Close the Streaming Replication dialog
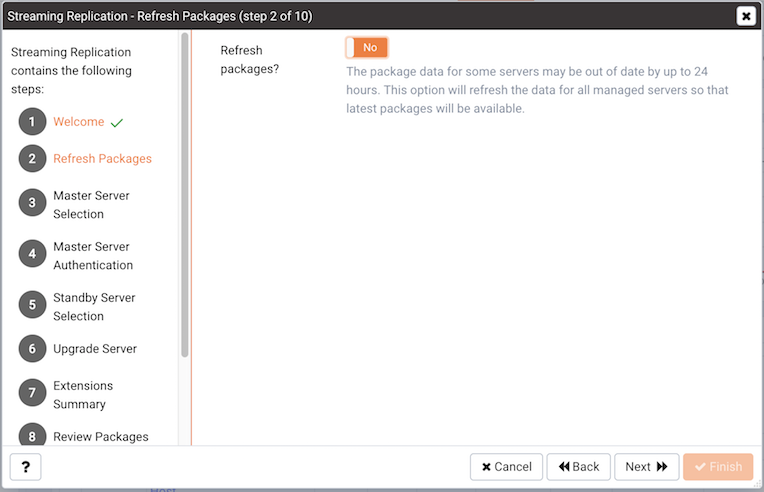This screenshot has height=492, width=764. 746,16
